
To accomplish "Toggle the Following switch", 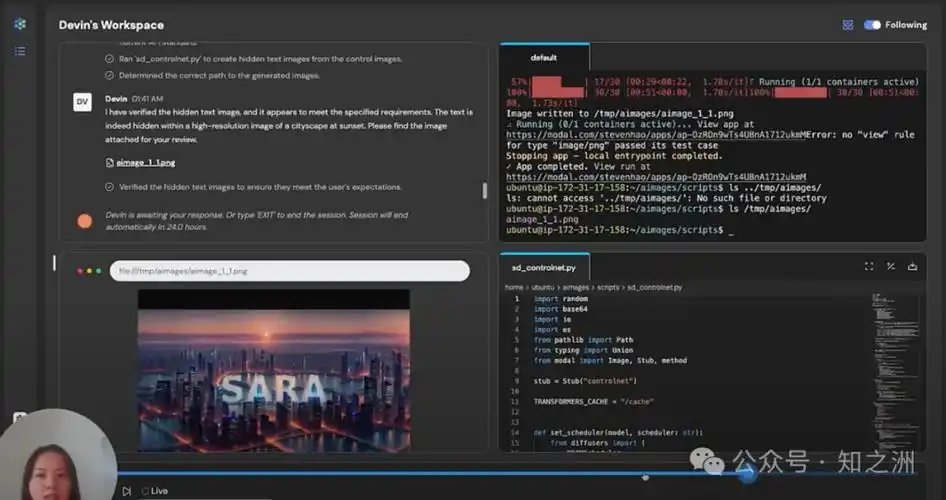I will click(x=873, y=25).
